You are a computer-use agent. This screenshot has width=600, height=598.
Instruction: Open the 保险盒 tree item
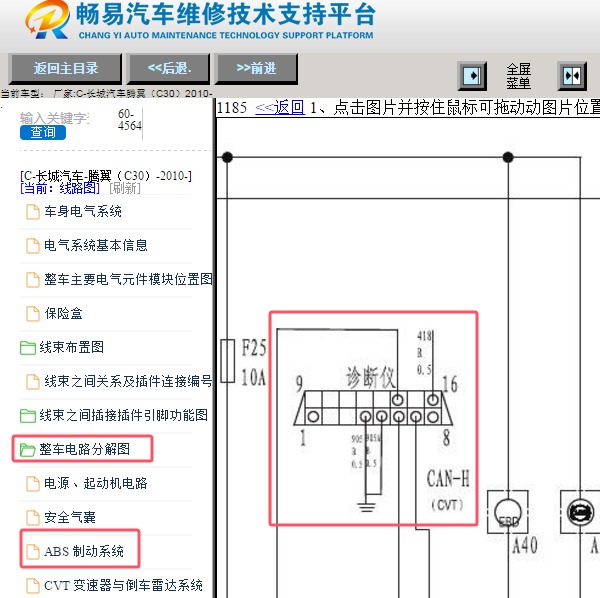pyautogui.click(x=63, y=313)
